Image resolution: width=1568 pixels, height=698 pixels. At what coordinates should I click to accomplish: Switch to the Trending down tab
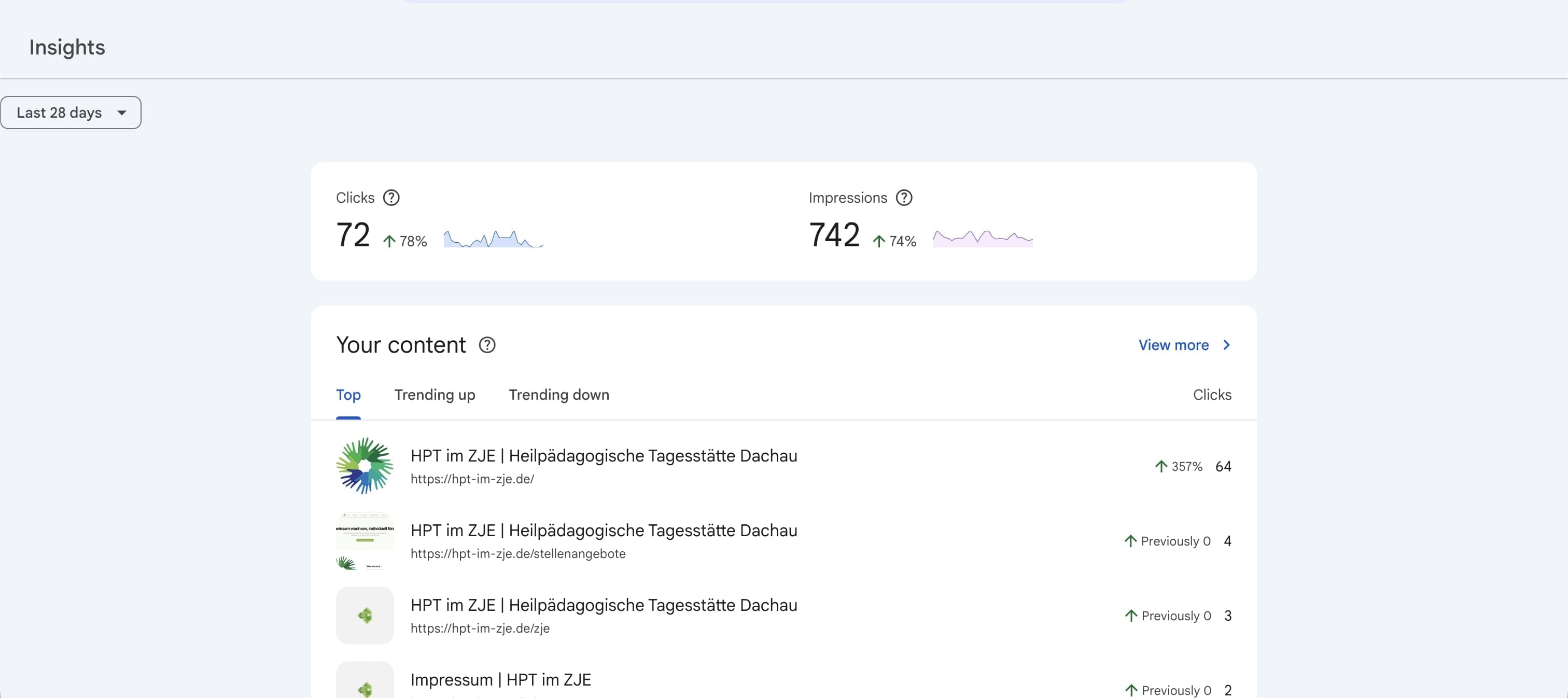click(559, 394)
